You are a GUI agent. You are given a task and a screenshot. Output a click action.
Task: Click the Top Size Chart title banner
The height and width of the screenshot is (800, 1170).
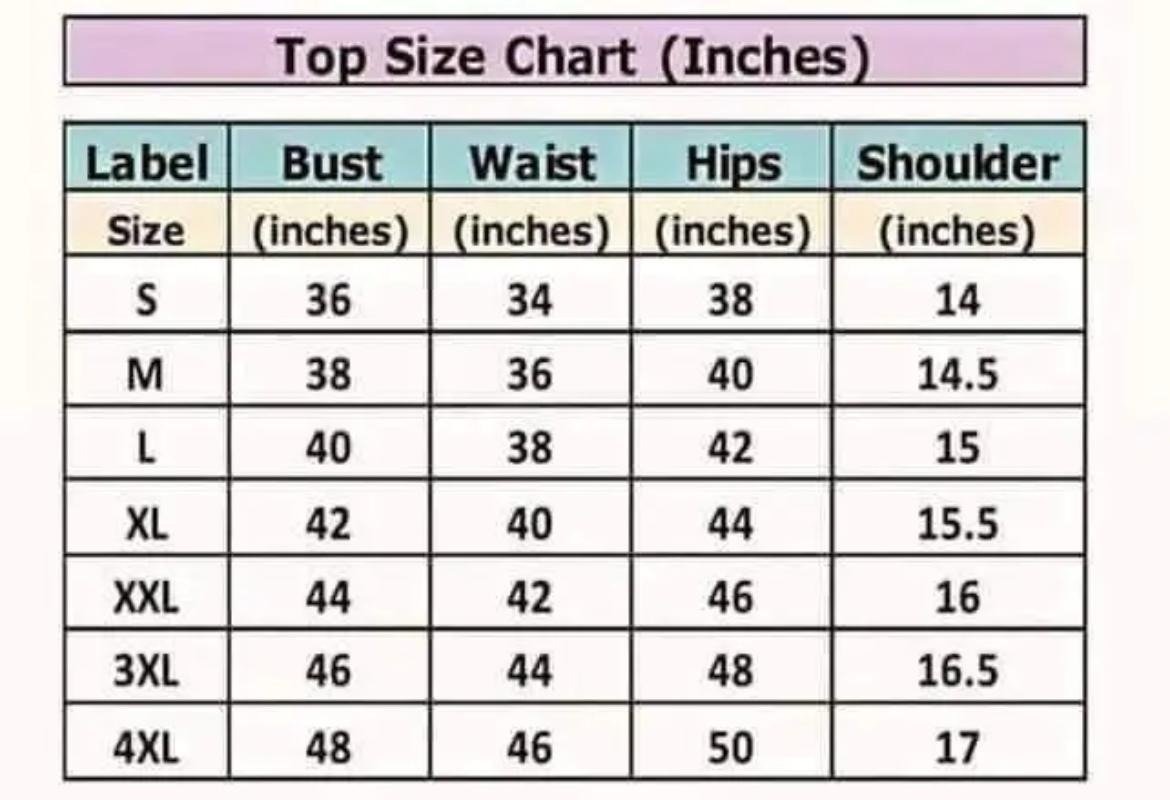[x=575, y=51]
